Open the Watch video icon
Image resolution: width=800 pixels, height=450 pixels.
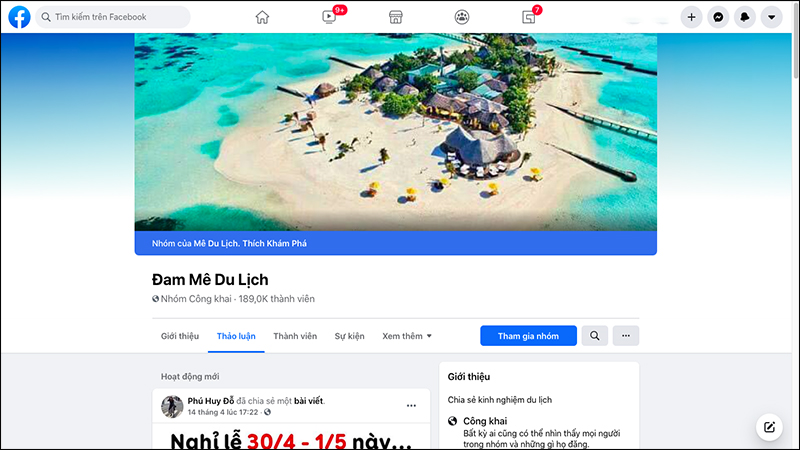329,17
